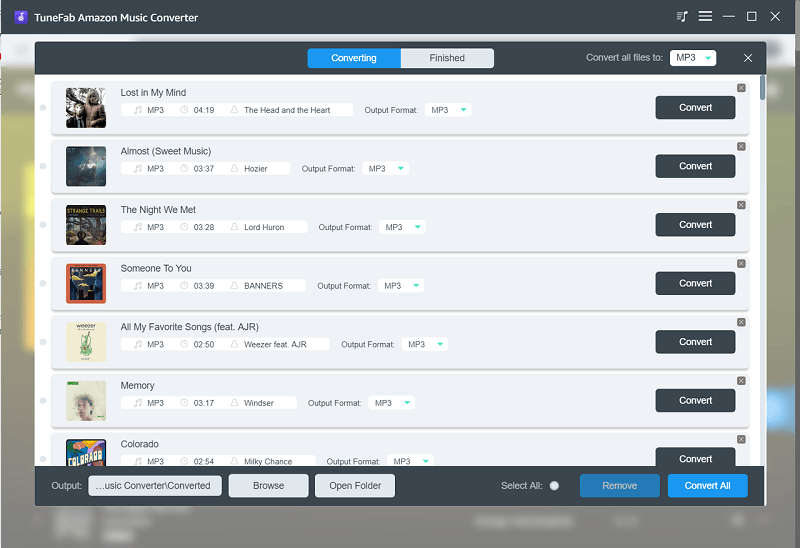Expand 'Convert all files to' MP3 dropdown
800x548 pixels.
click(x=693, y=58)
